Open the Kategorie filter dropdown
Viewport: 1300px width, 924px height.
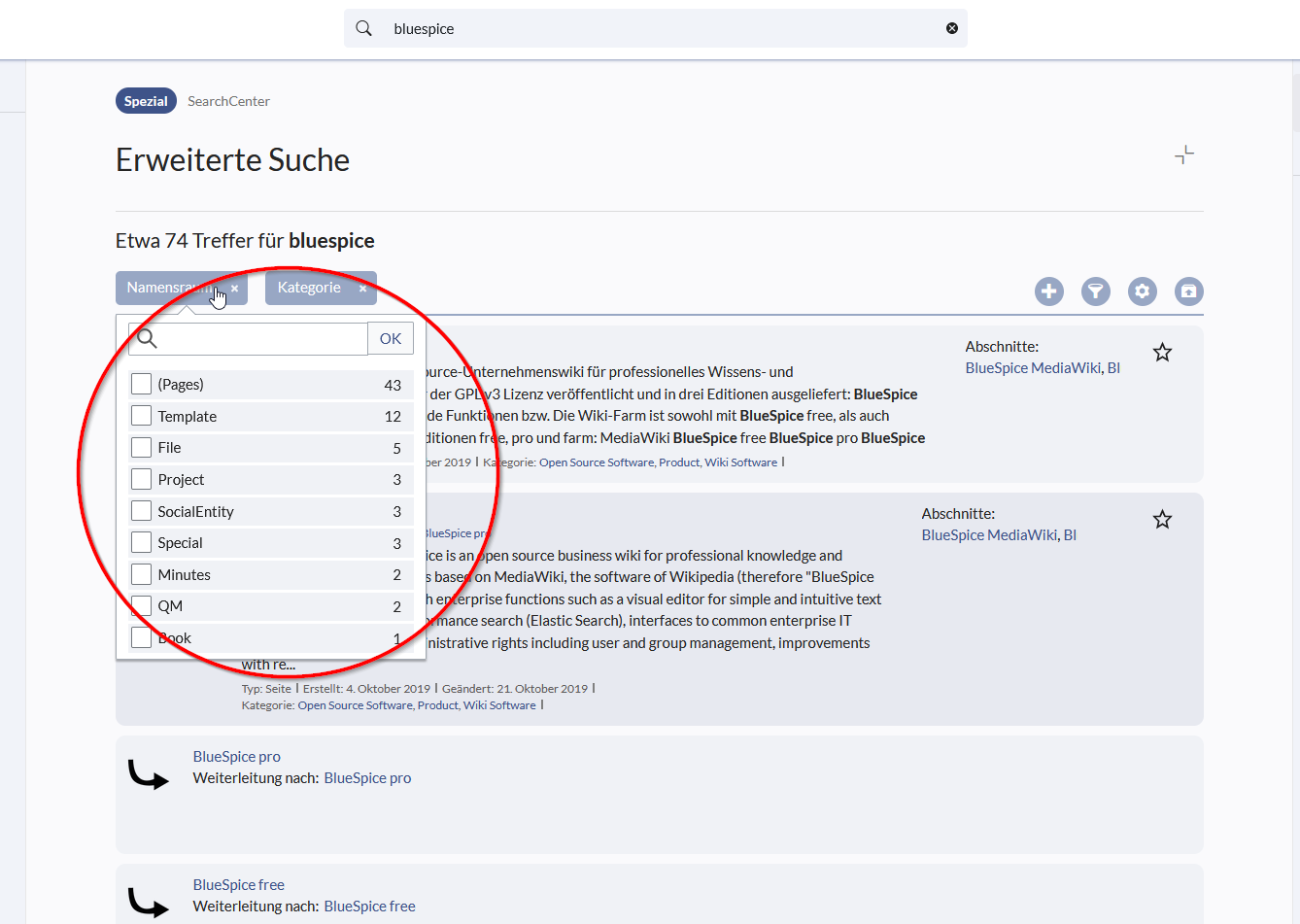tap(309, 288)
